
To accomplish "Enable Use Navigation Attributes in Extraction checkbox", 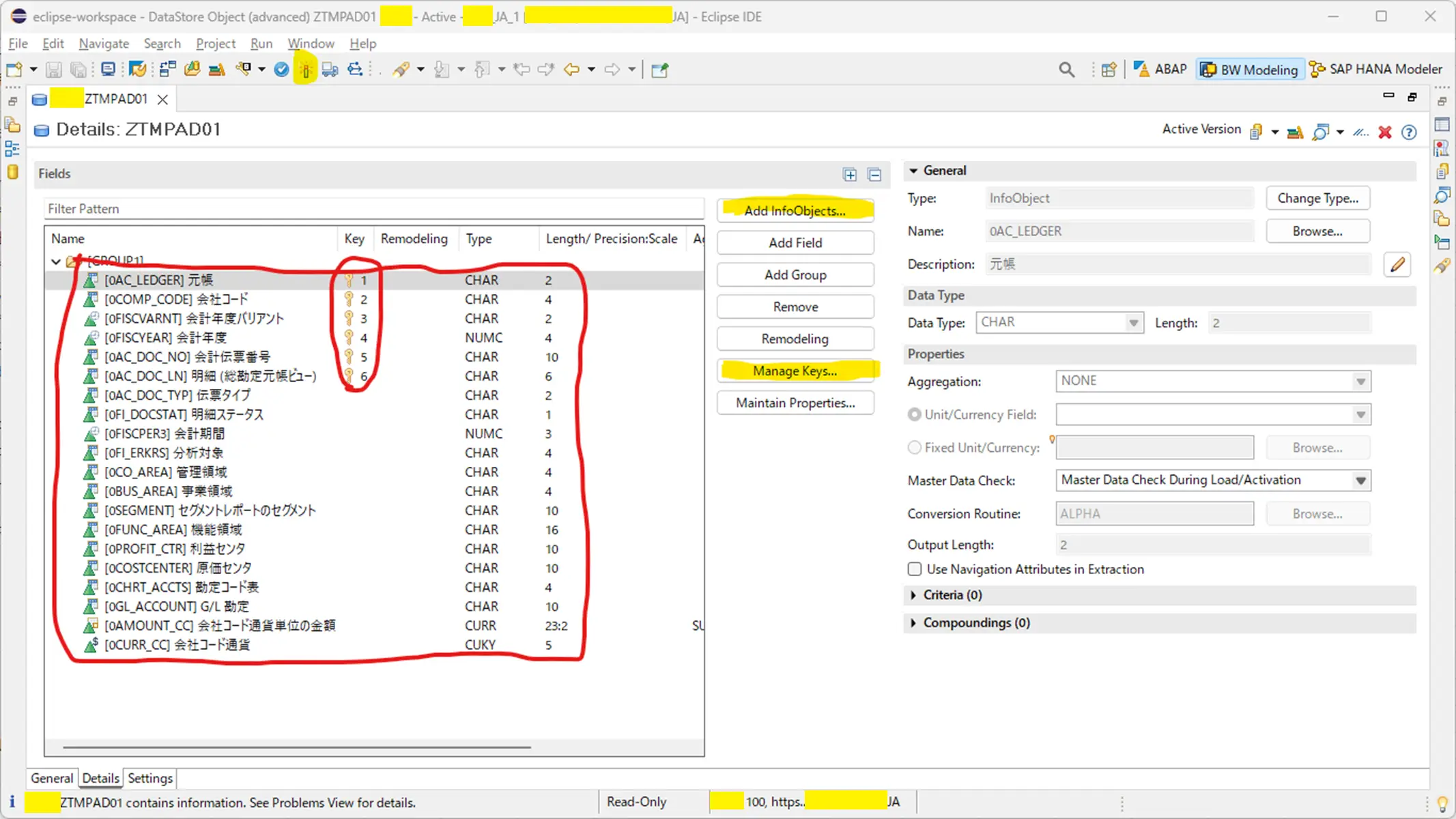I will pyautogui.click(x=915, y=569).
